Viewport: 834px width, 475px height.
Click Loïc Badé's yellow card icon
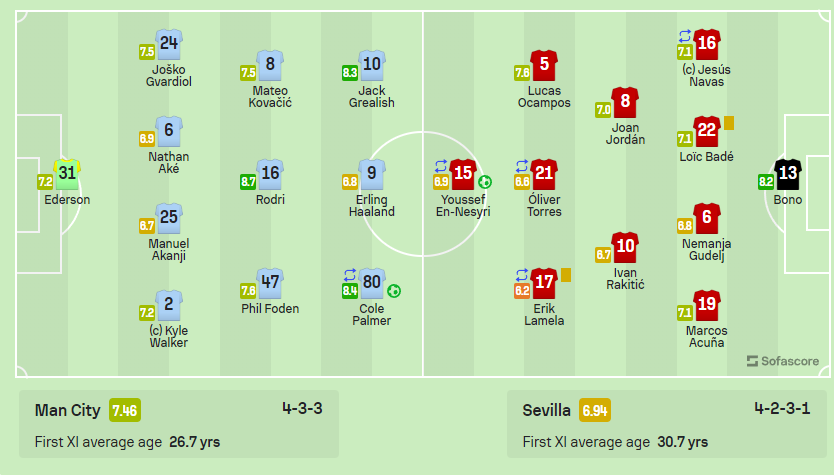tap(729, 123)
